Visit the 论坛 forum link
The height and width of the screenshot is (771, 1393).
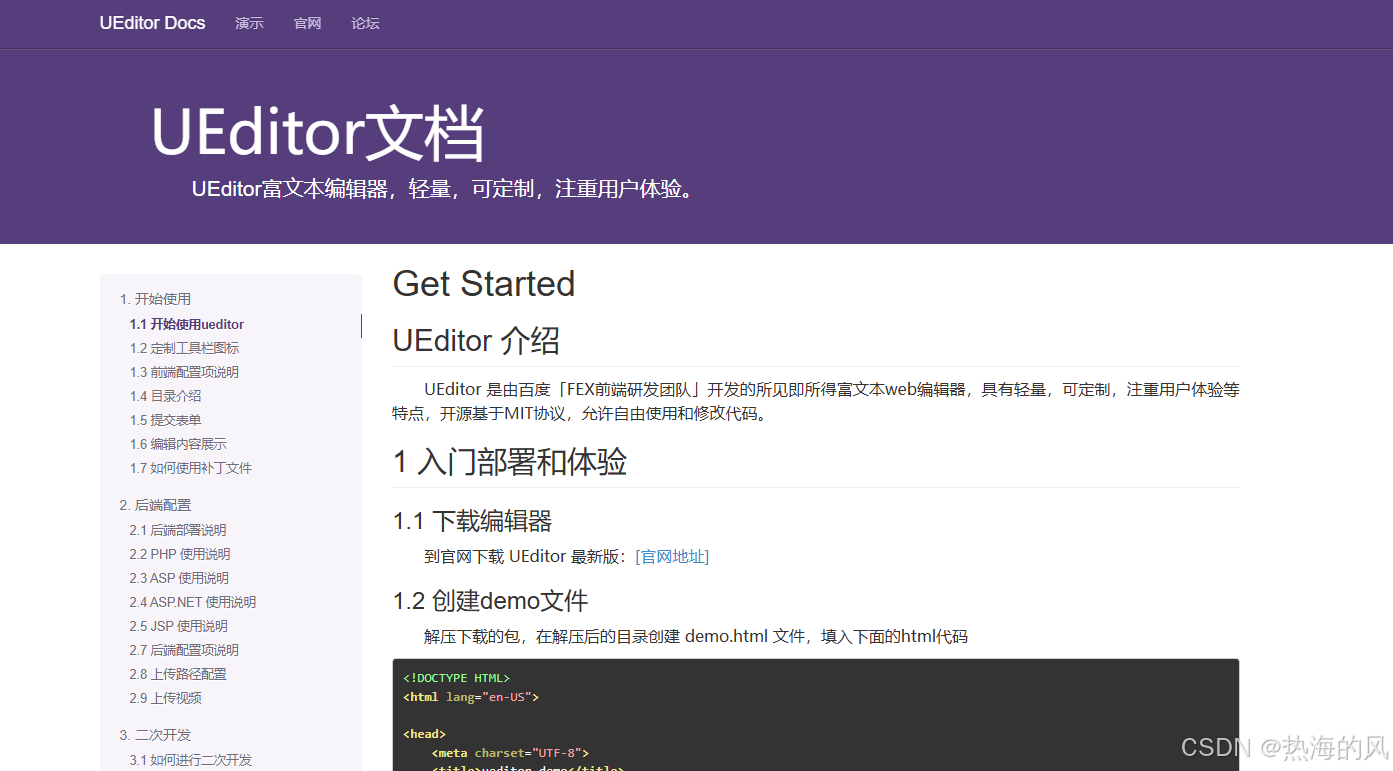point(365,23)
